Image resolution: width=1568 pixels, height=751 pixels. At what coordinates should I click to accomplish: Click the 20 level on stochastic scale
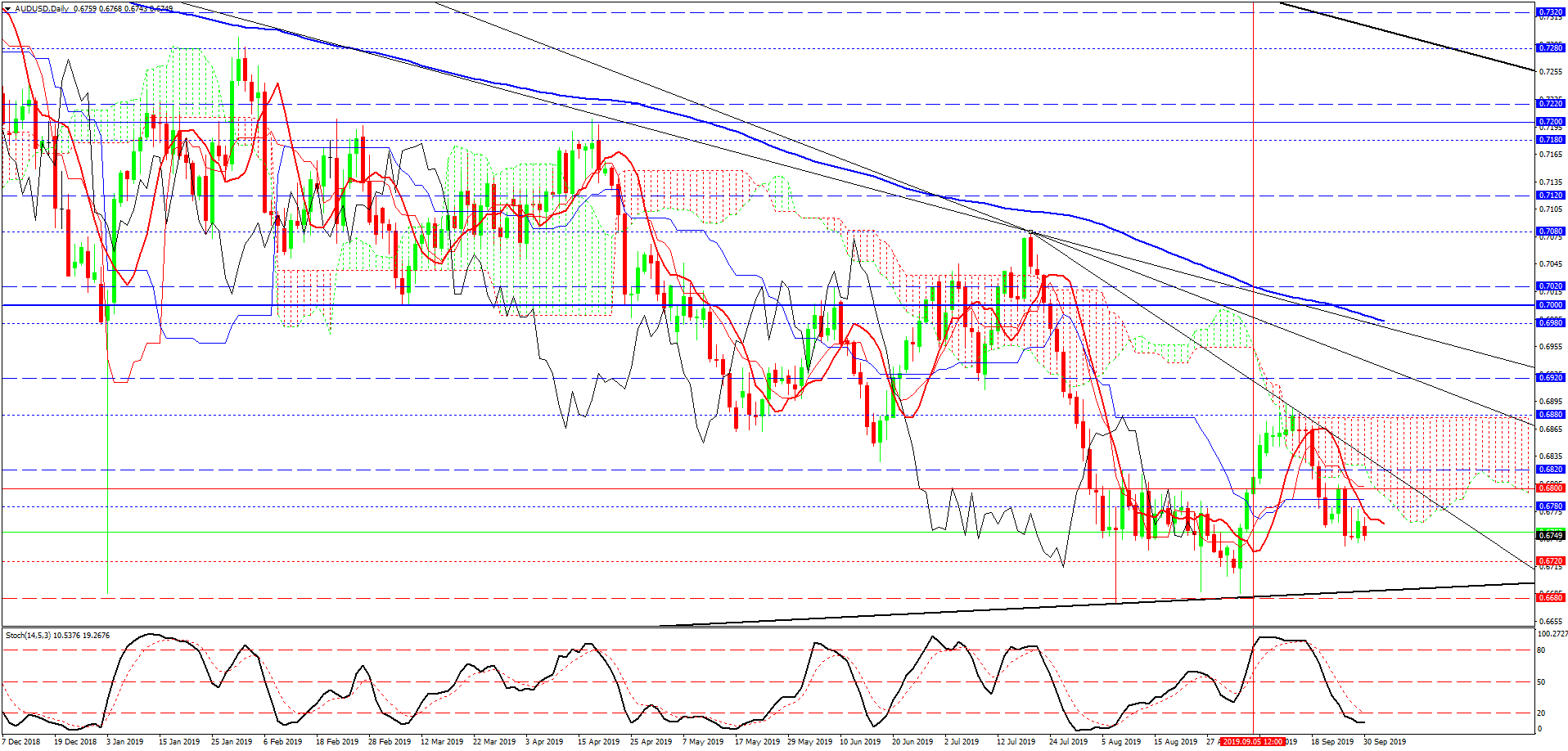[x=1541, y=713]
